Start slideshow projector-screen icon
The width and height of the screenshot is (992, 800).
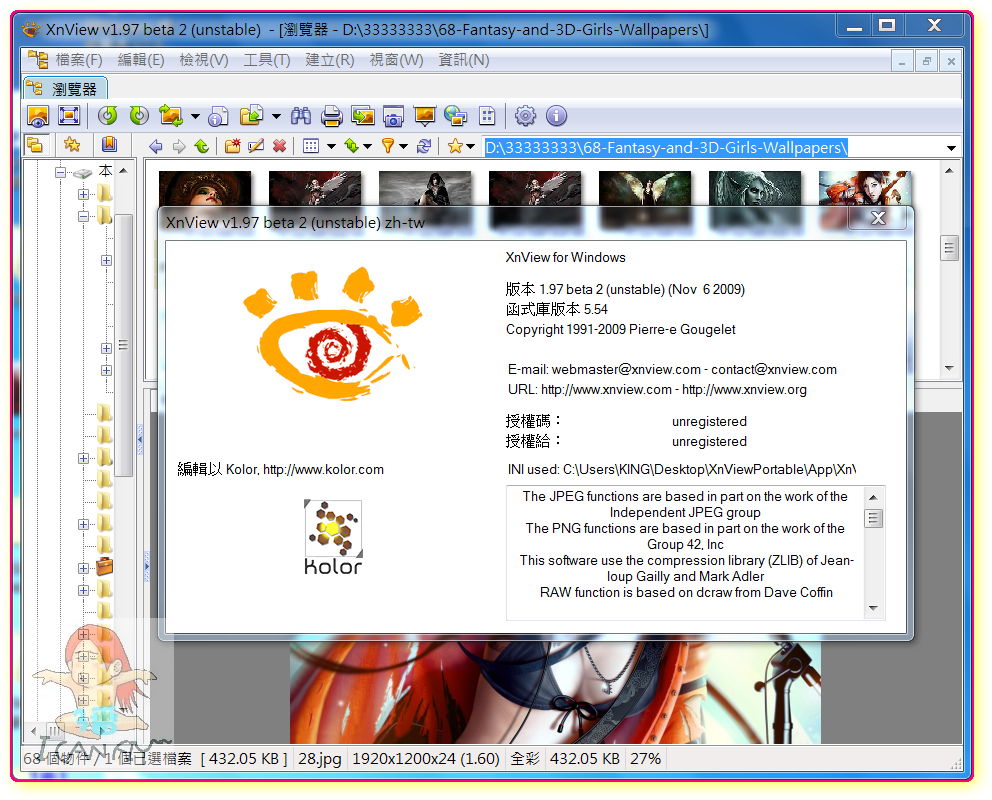click(x=425, y=116)
